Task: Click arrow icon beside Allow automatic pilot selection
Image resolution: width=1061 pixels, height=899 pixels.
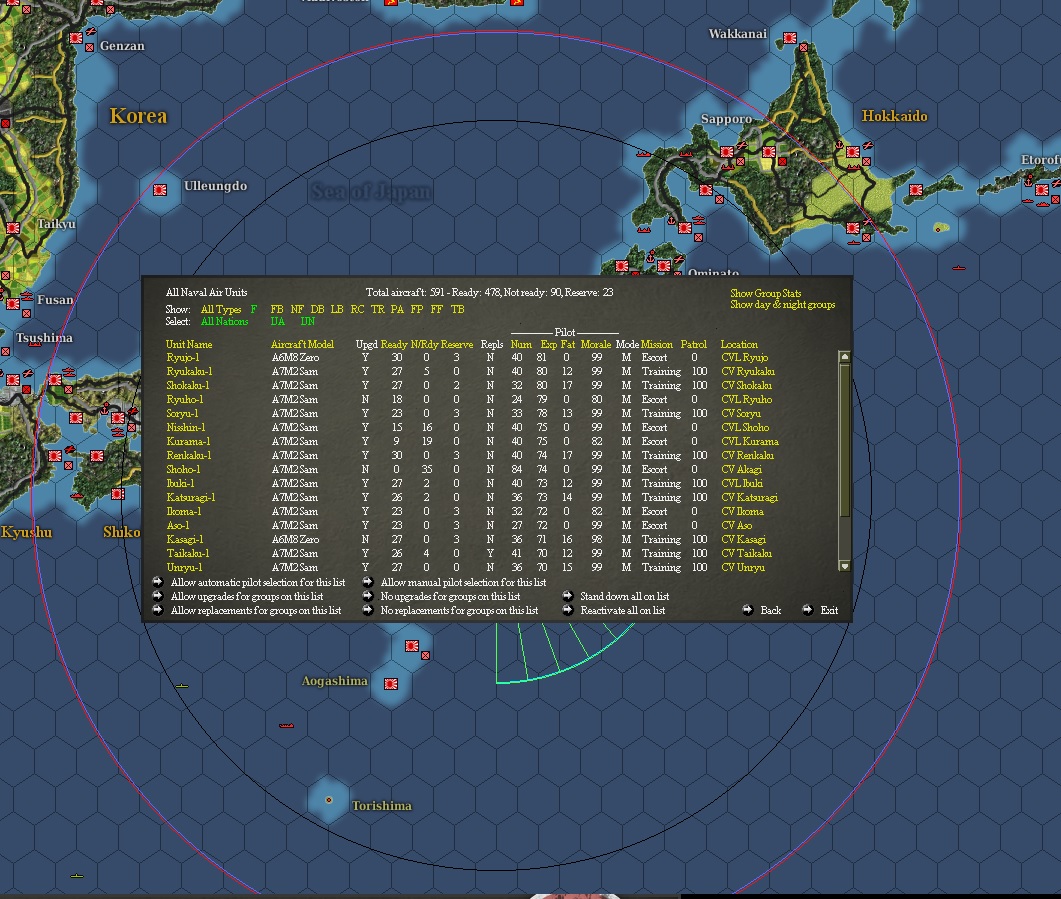Action: point(158,582)
